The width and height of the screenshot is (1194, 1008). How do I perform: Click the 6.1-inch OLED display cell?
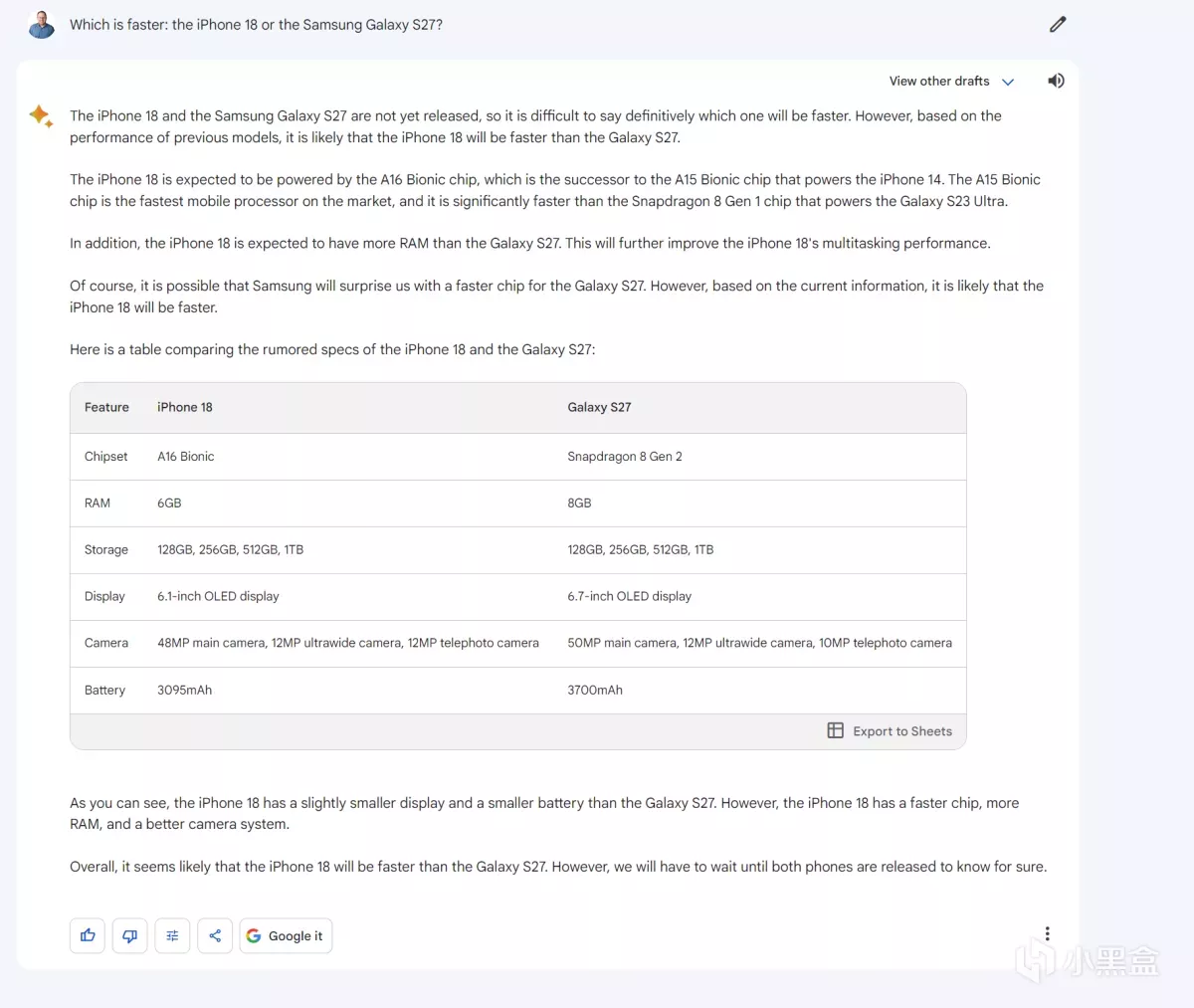click(x=218, y=597)
